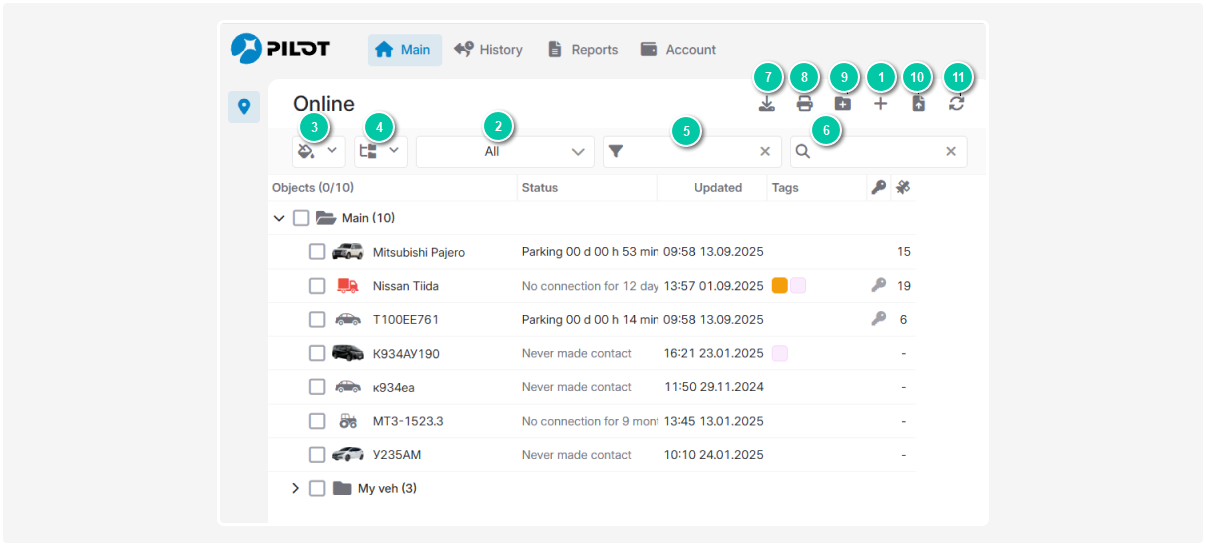Sort by the Updated column header
This screenshot has height=546, width=1206.
[x=717, y=188]
